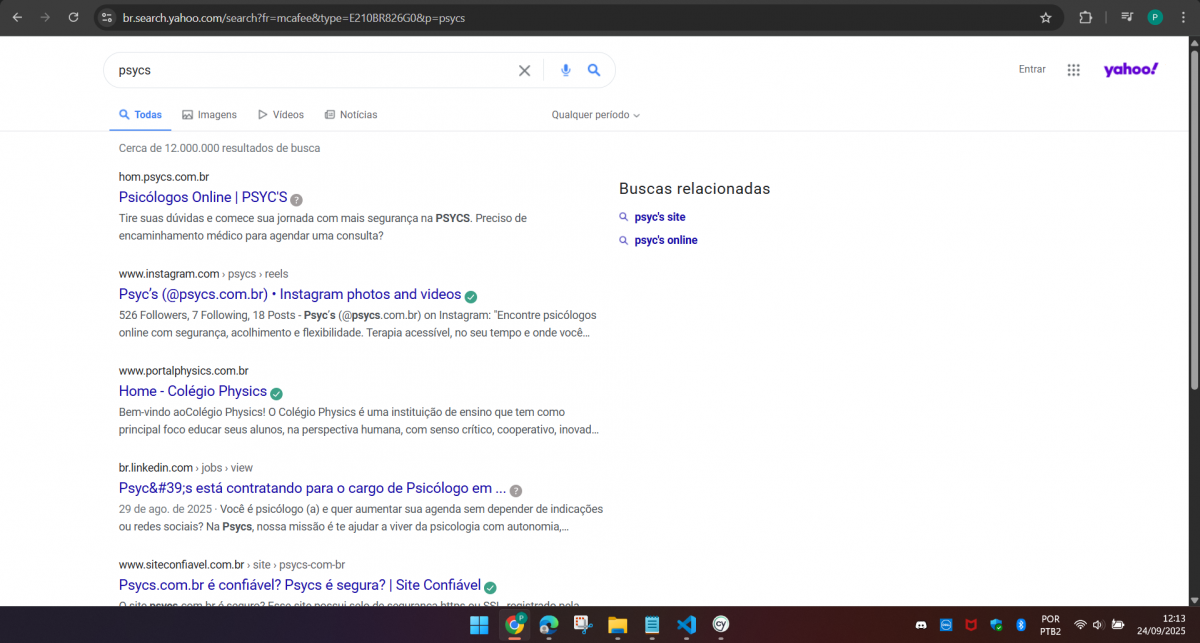
Task: Select related search psyc's online
Action: click(665, 240)
